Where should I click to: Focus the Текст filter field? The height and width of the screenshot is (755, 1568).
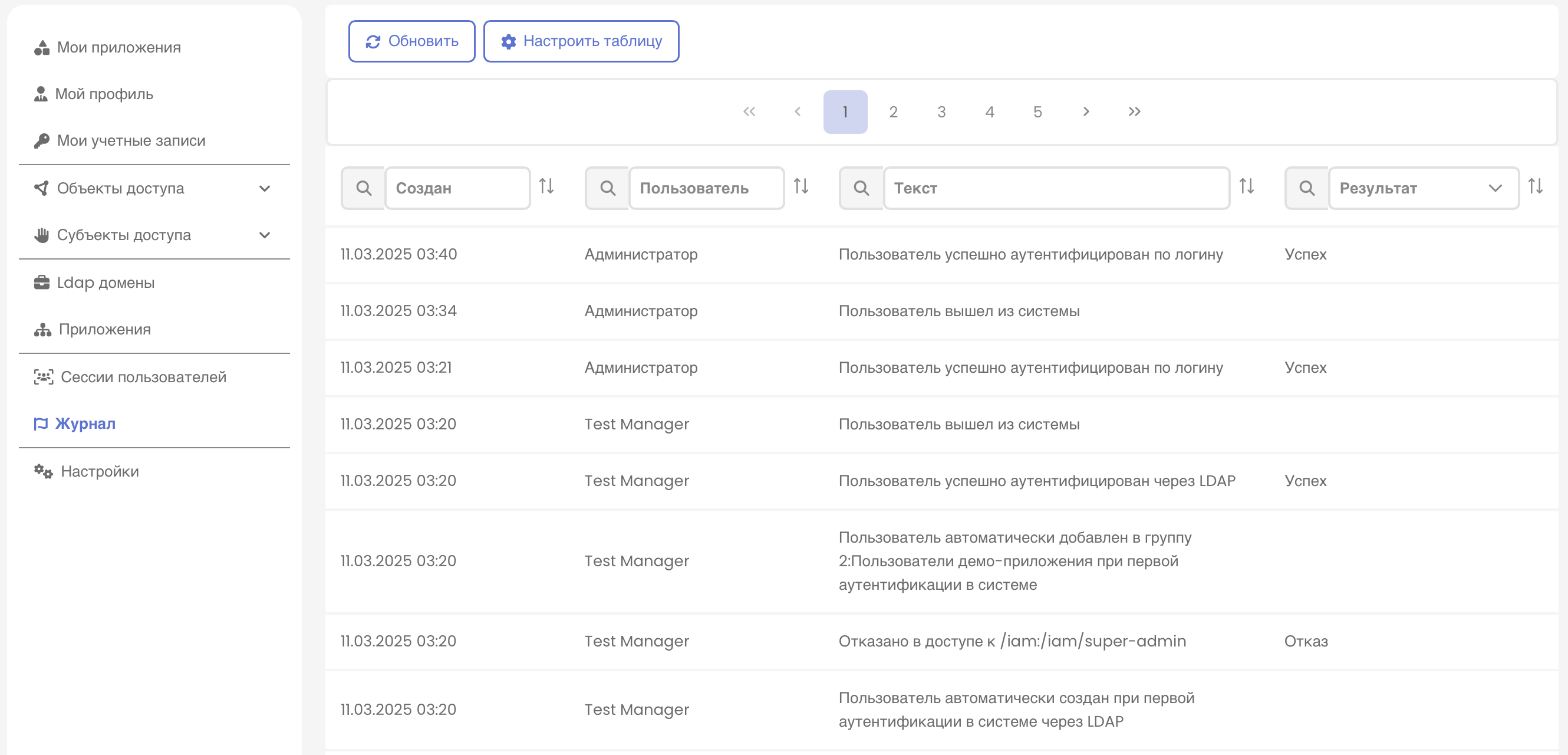click(x=1057, y=188)
